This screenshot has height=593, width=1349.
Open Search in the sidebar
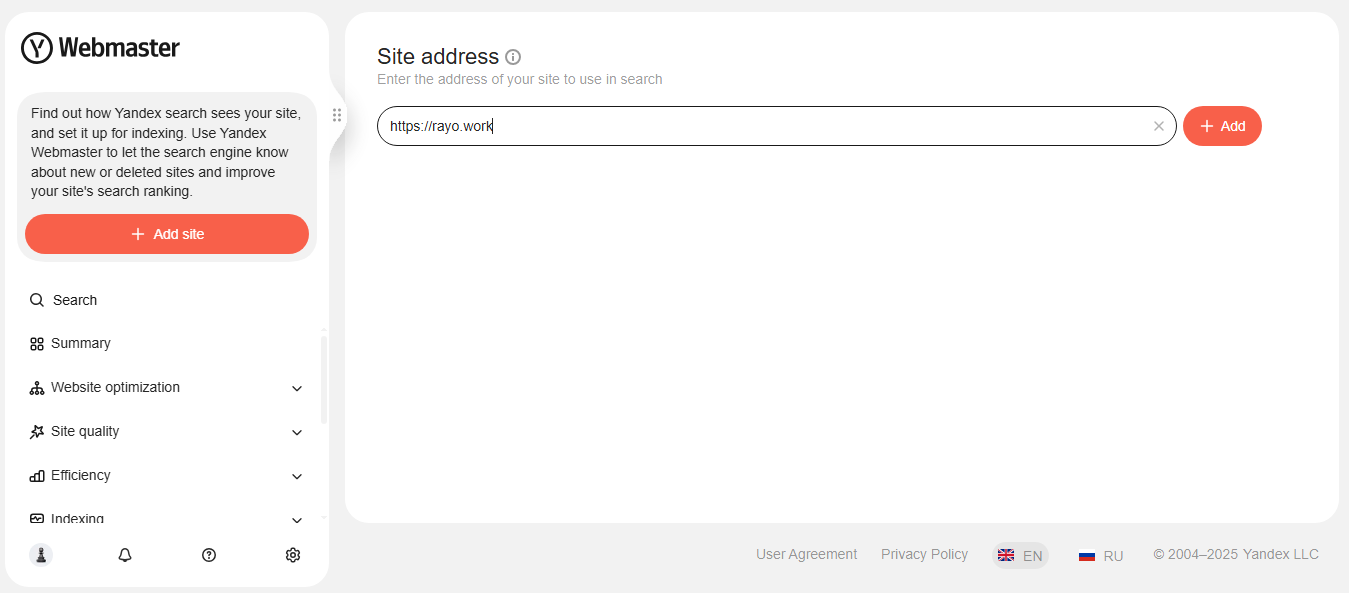[74, 300]
